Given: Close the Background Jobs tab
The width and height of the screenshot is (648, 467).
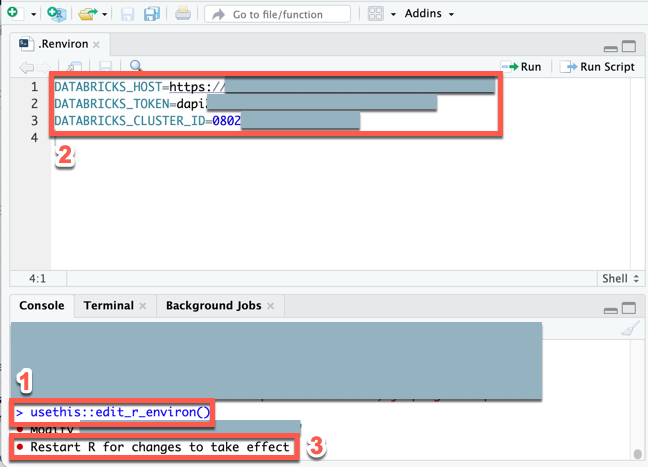Looking at the screenshot, I should (x=270, y=306).
